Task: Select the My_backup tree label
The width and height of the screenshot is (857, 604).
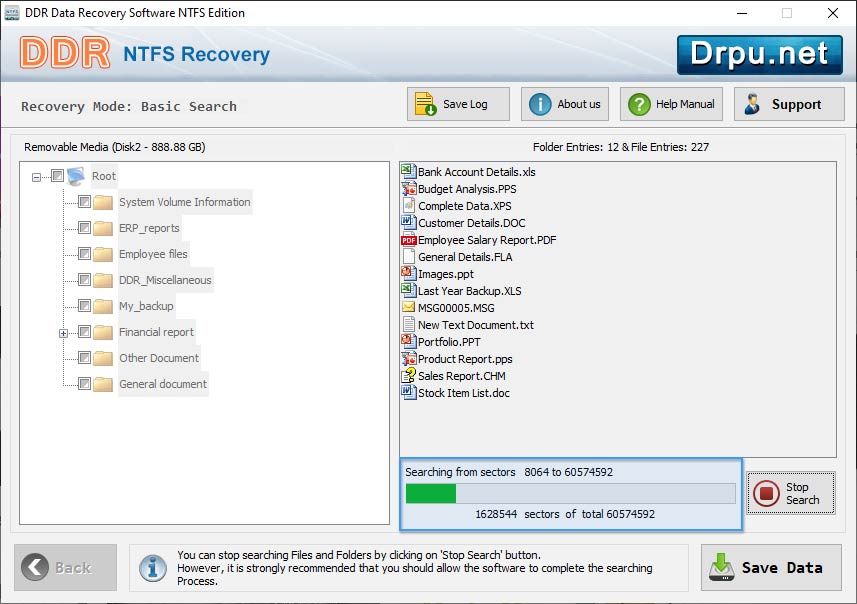Action: 146,306
